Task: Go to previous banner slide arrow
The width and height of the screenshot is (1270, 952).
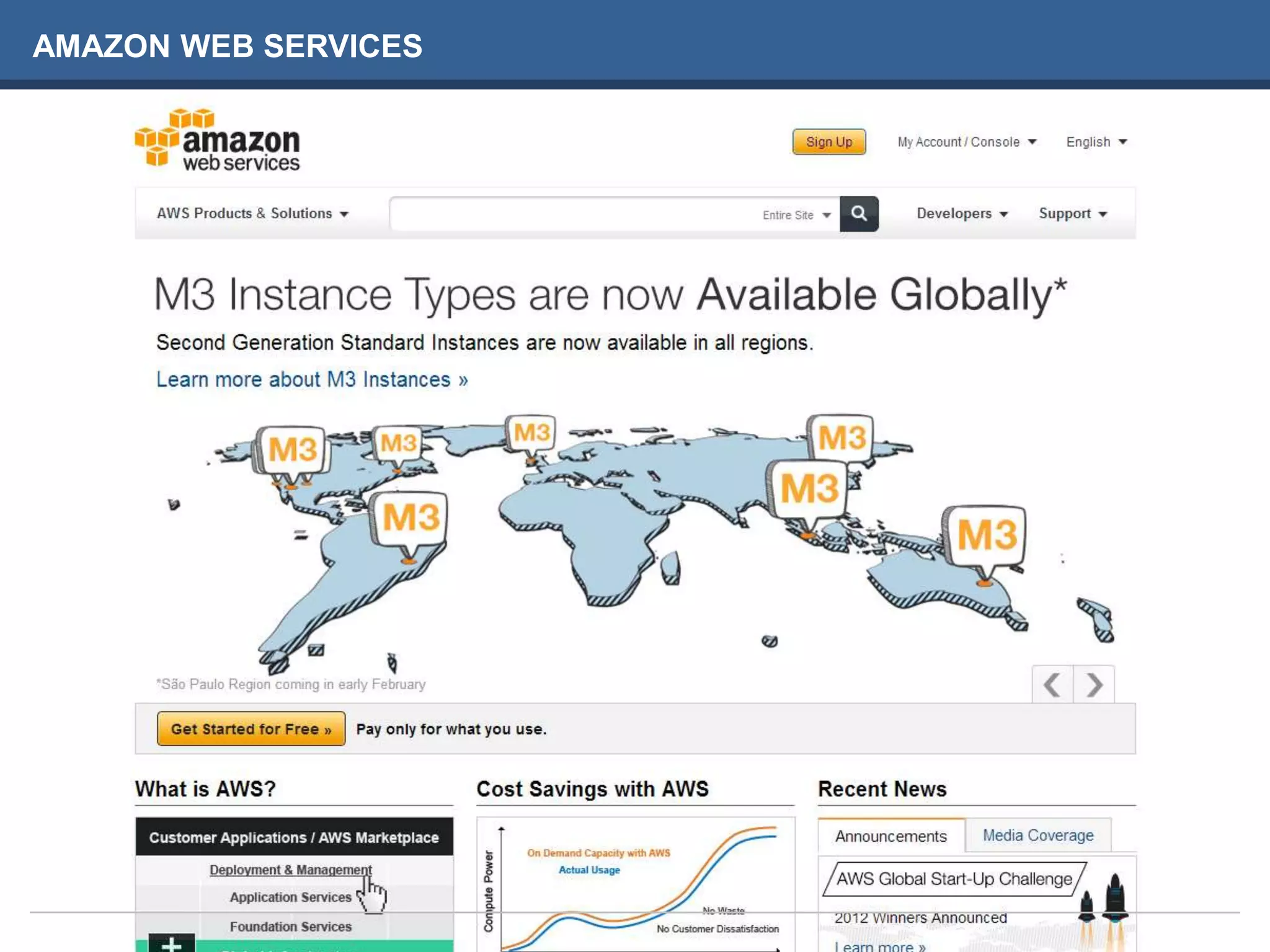Action: [x=1052, y=685]
